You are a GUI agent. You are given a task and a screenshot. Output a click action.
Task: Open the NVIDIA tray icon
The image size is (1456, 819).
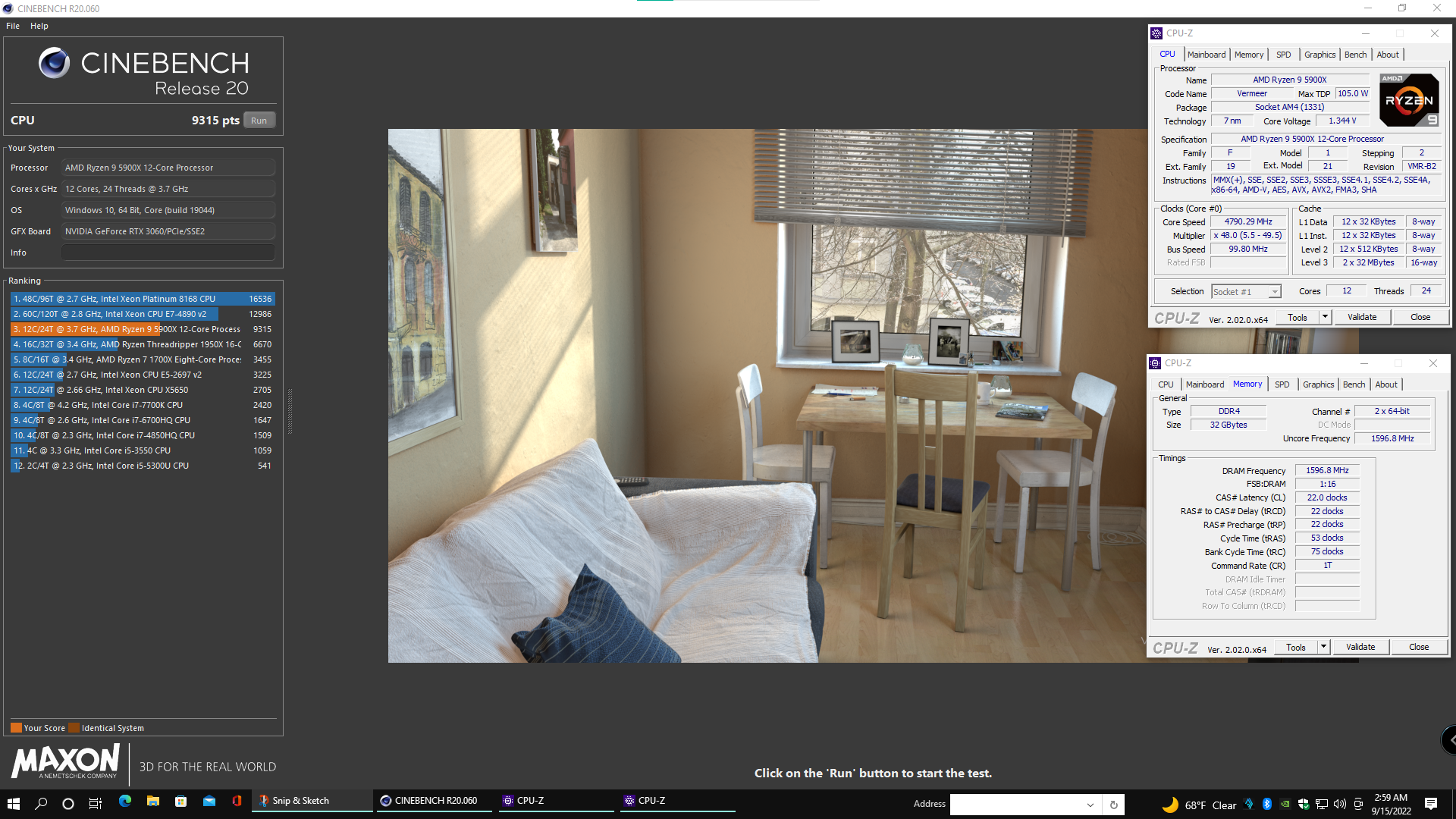coord(1285,804)
